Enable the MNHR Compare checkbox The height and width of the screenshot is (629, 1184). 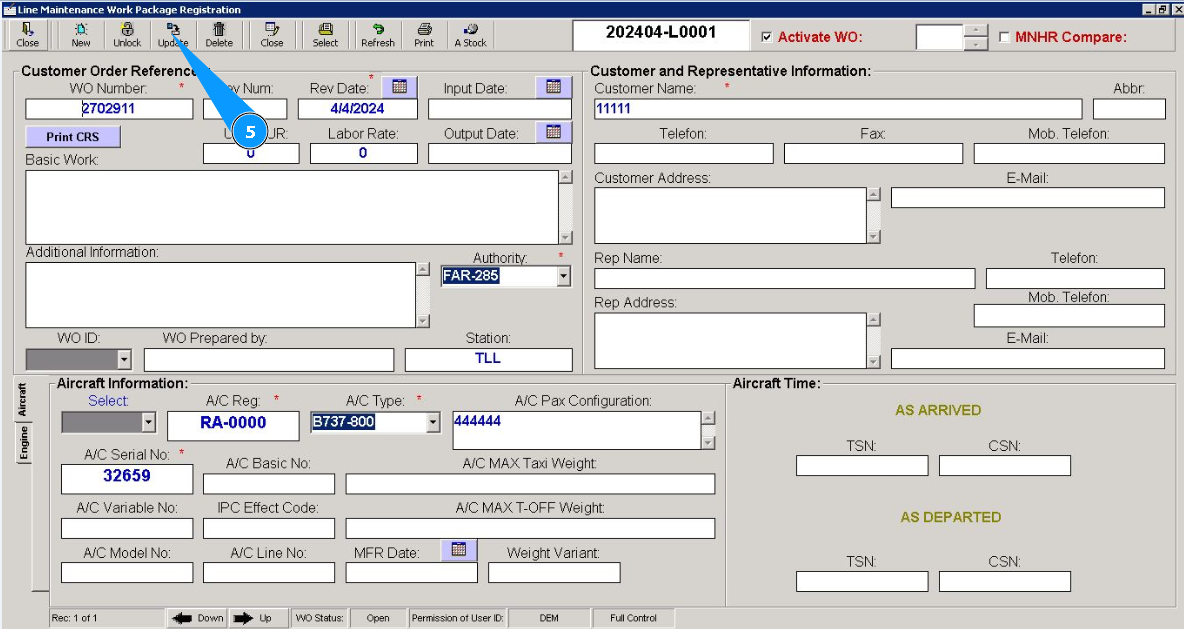pyautogui.click(x=1005, y=38)
